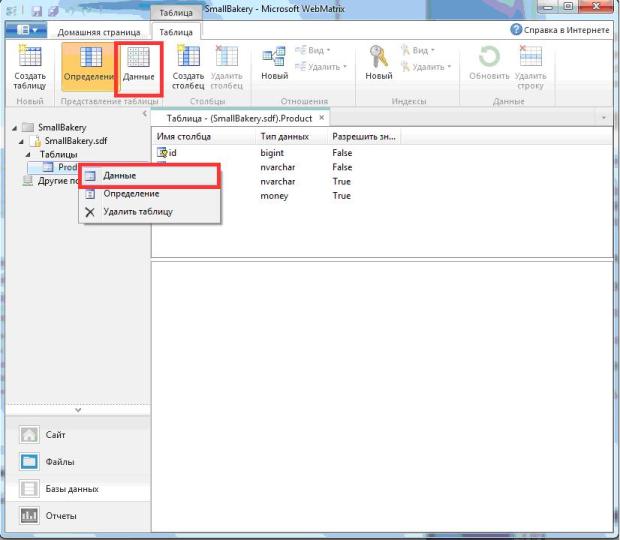
Task: Open the document tabs list dropdown arrow
Action: [x=604, y=118]
